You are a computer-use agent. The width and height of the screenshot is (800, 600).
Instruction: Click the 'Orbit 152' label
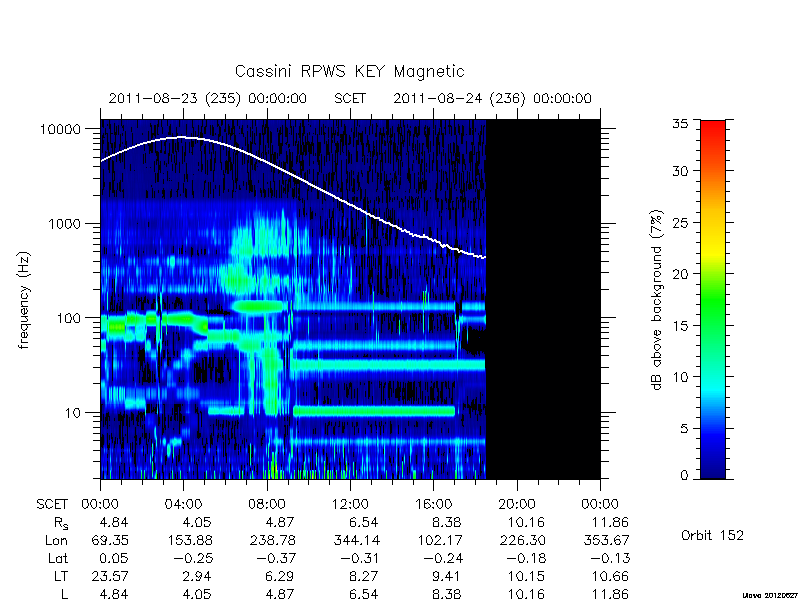click(712, 536)
